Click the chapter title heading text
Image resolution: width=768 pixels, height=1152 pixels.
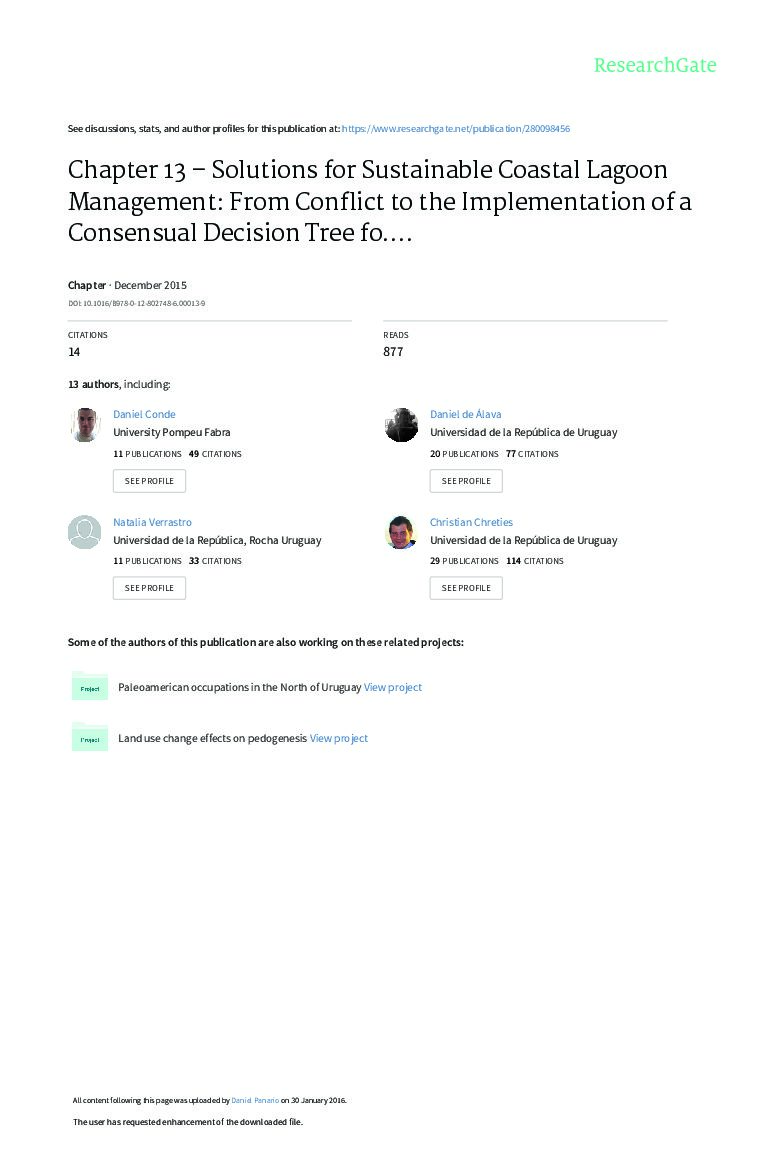tap(380, 201)
